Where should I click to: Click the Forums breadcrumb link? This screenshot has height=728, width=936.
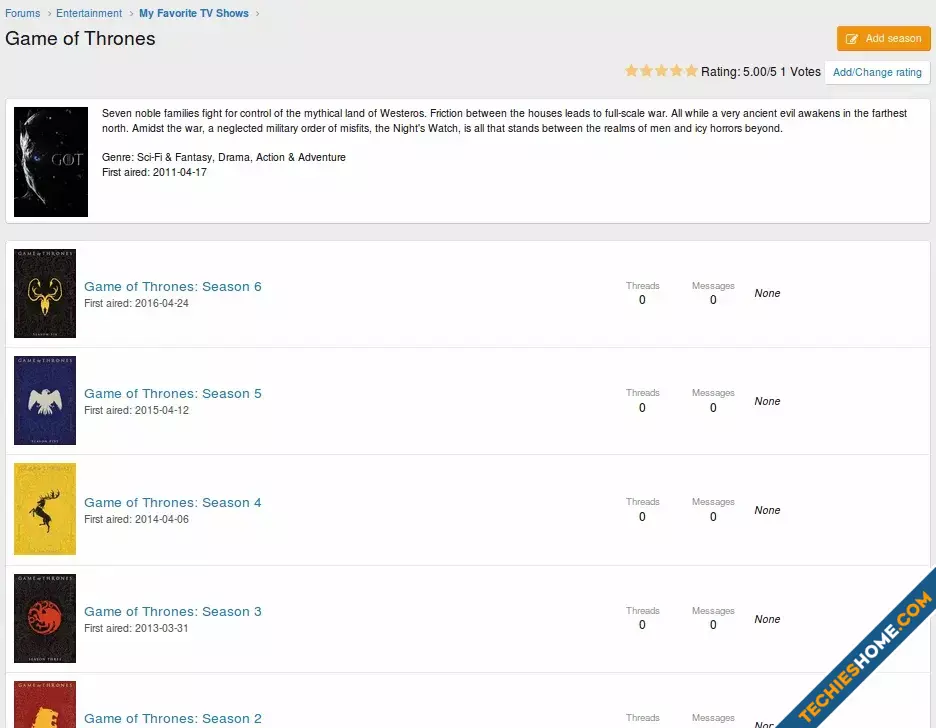[x=23, y=13]
